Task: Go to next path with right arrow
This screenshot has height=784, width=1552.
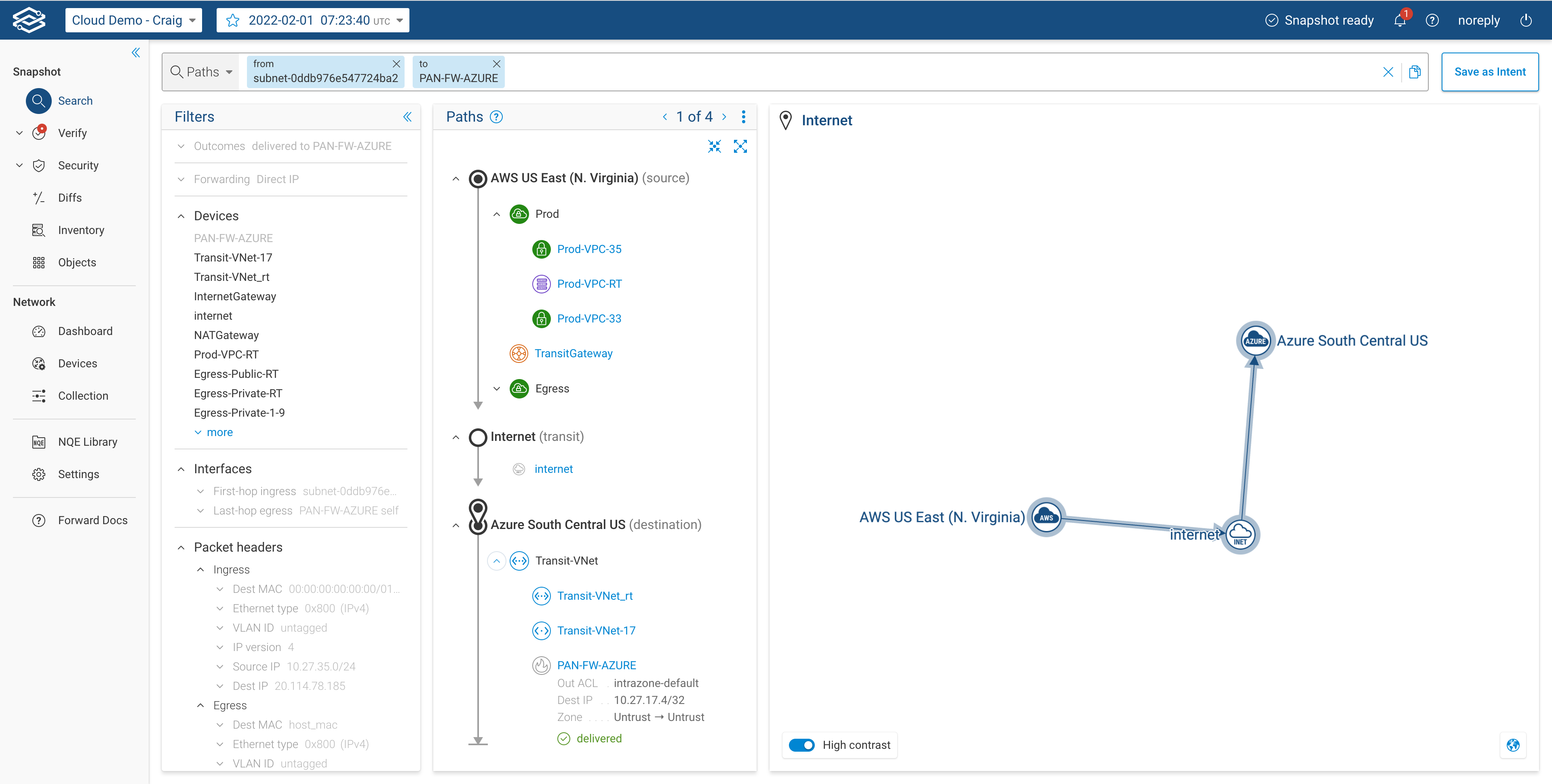Action: point(725,116)
